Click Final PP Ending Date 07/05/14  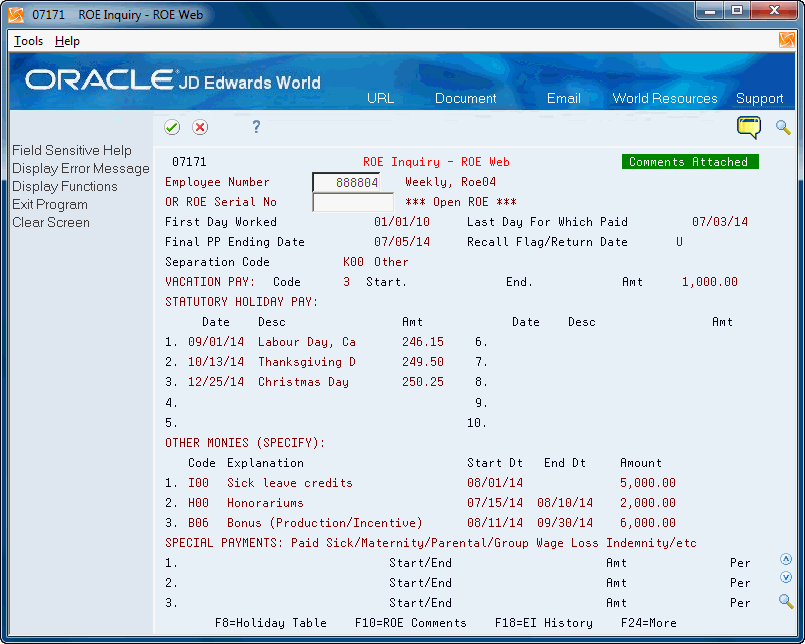[402, 242]
